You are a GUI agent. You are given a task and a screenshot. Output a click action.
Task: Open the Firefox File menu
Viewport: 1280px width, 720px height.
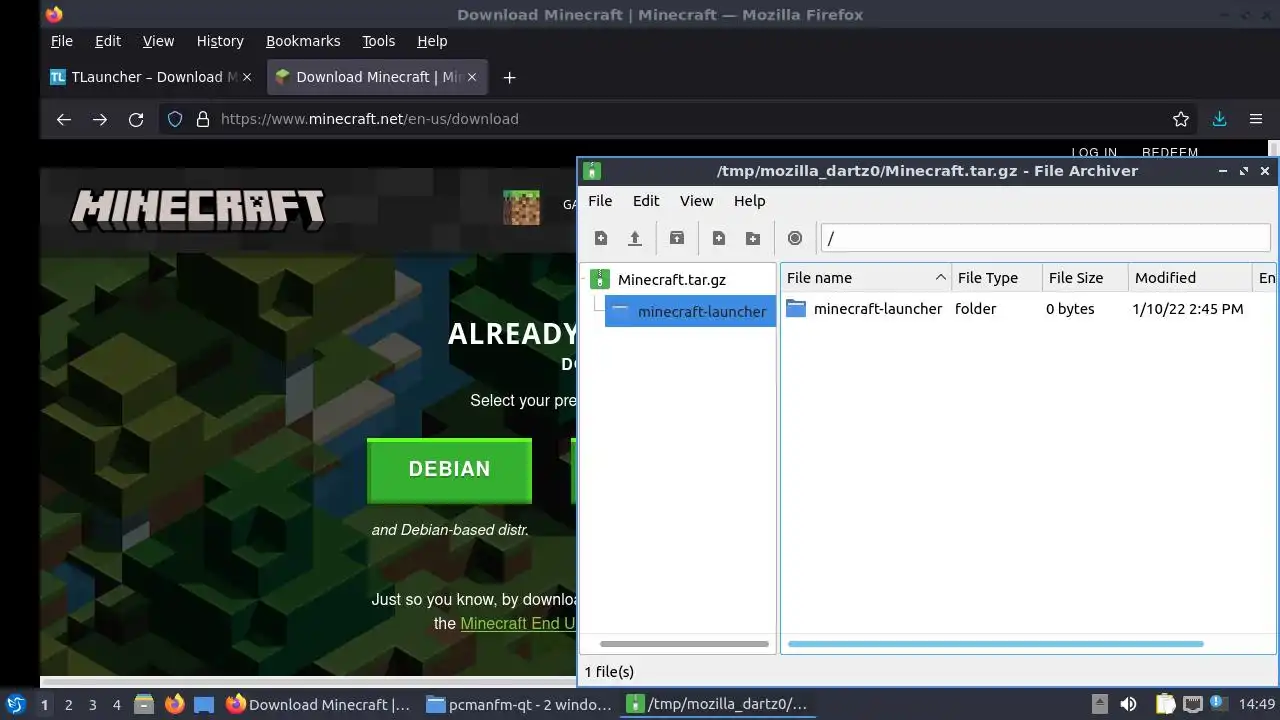pos(62,41)
